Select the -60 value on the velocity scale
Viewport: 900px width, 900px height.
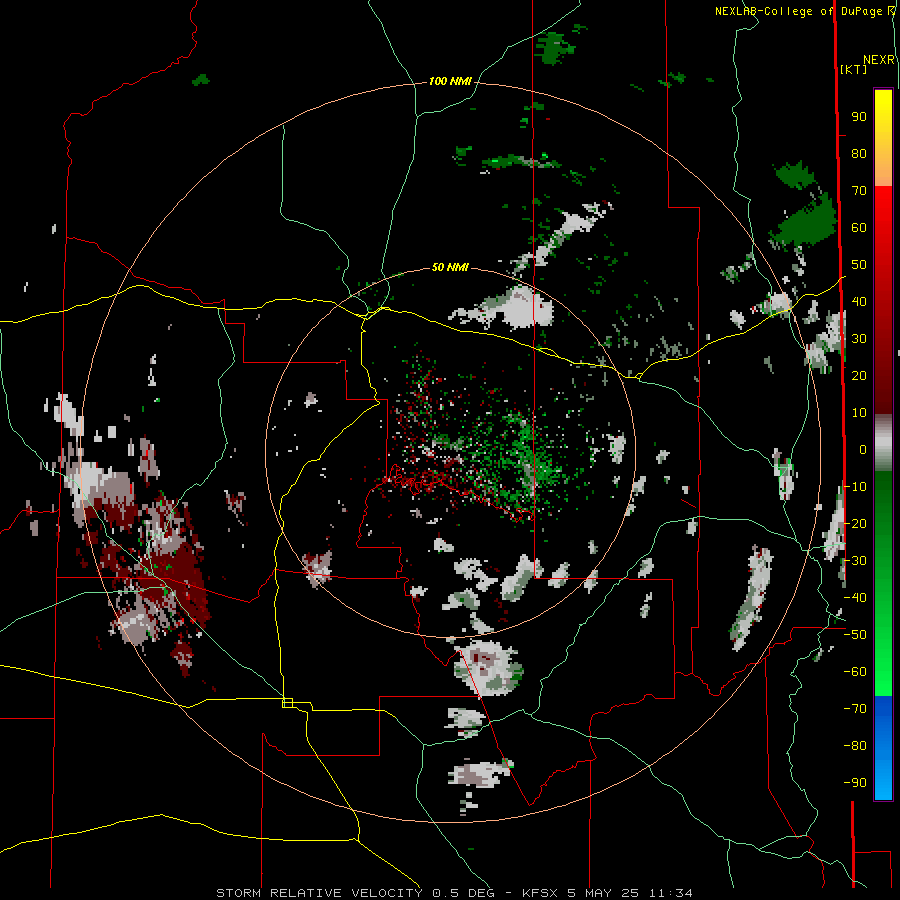point(855,672)
